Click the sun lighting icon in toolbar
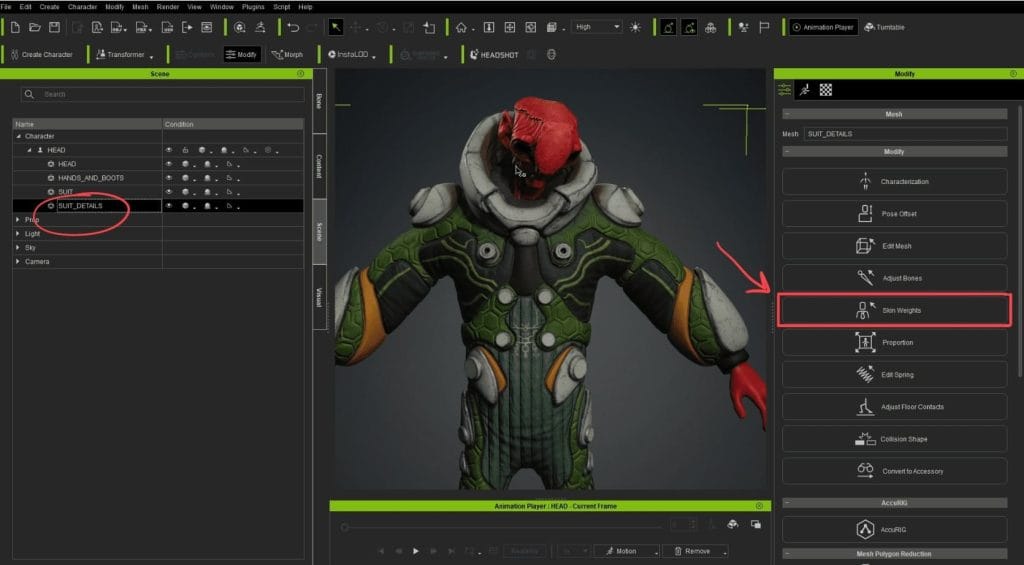The image size is (1024, 565). click(x=635, y=27)
